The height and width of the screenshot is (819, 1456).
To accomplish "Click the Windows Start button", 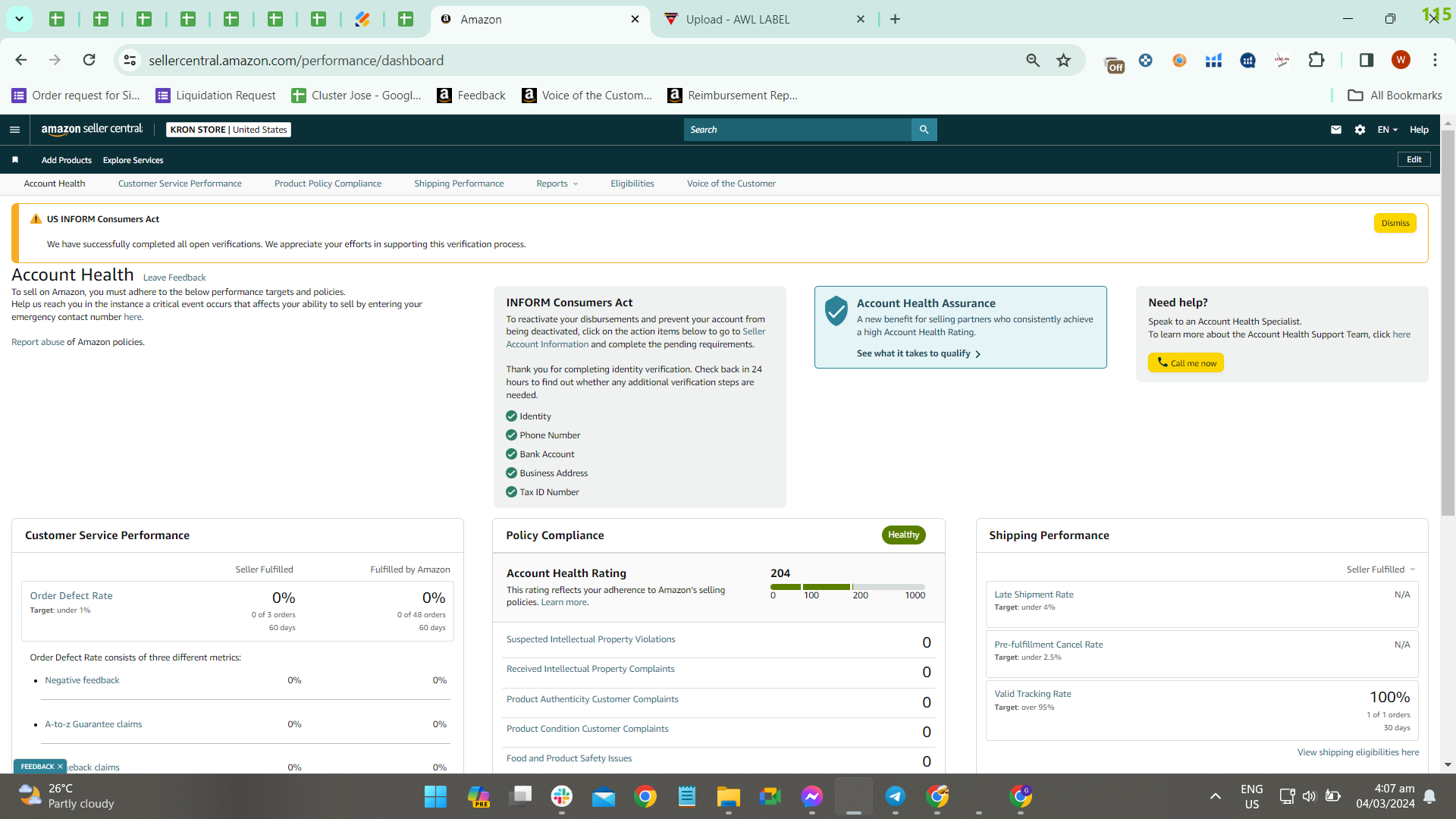I will [435, 796].
